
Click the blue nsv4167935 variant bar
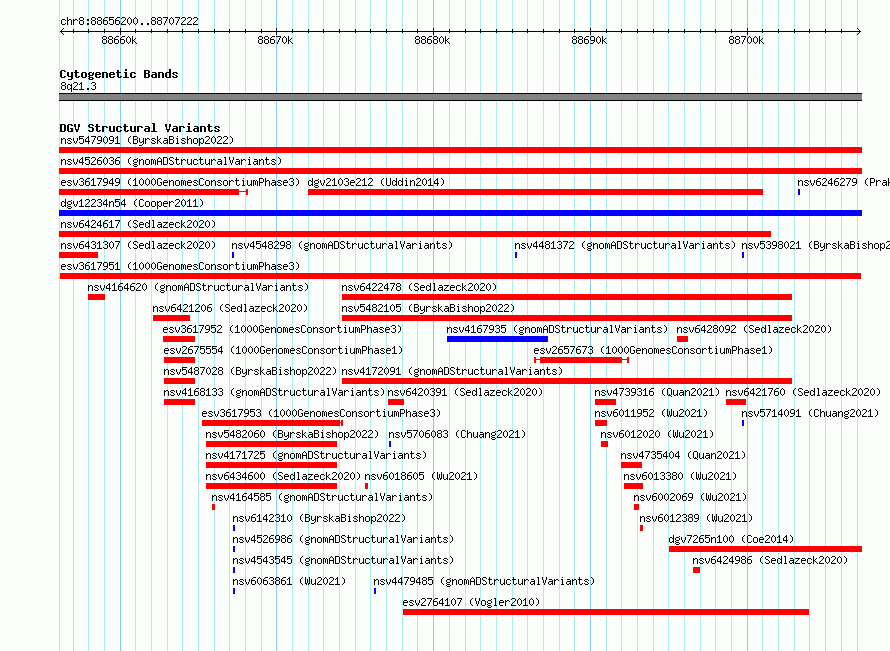coord(497,339)
